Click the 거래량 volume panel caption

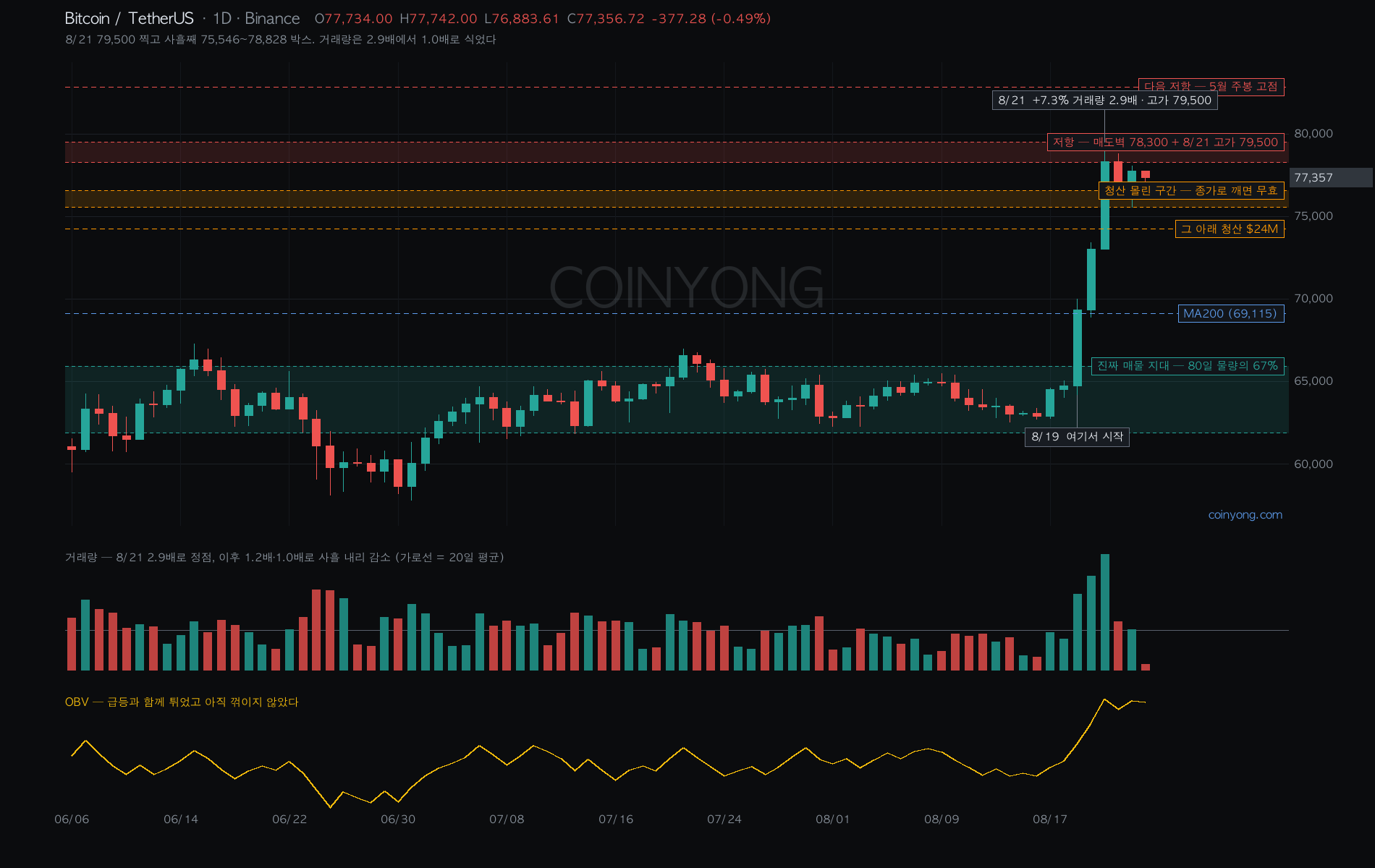(284, 558)
